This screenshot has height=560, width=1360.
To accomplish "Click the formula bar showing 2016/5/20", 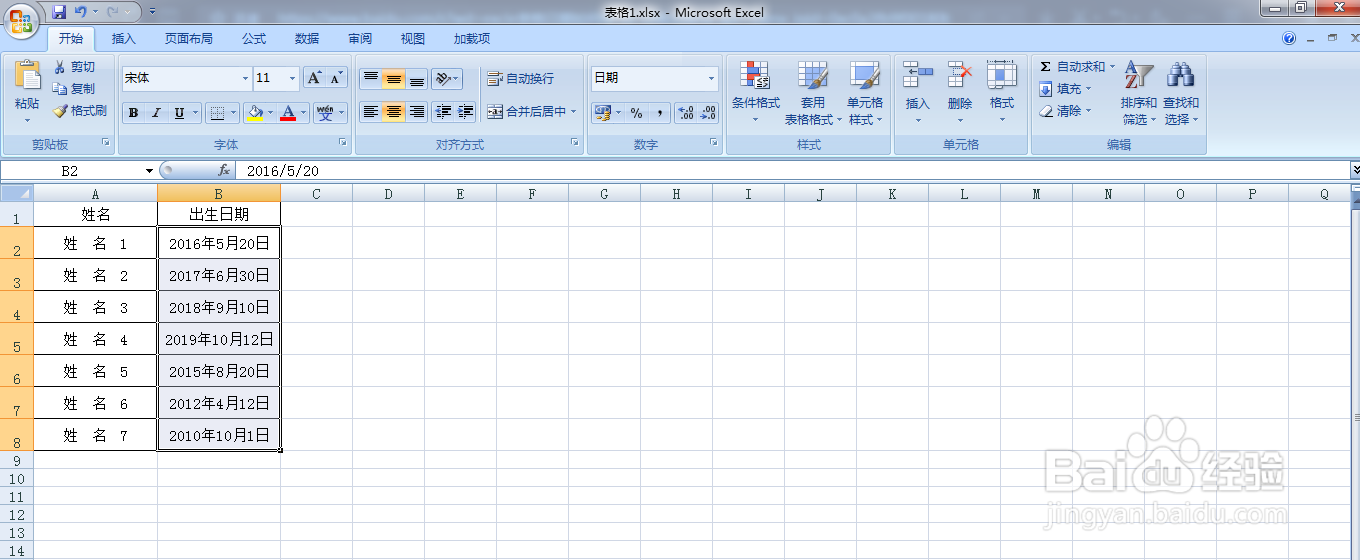I will [x=792, y=171].
